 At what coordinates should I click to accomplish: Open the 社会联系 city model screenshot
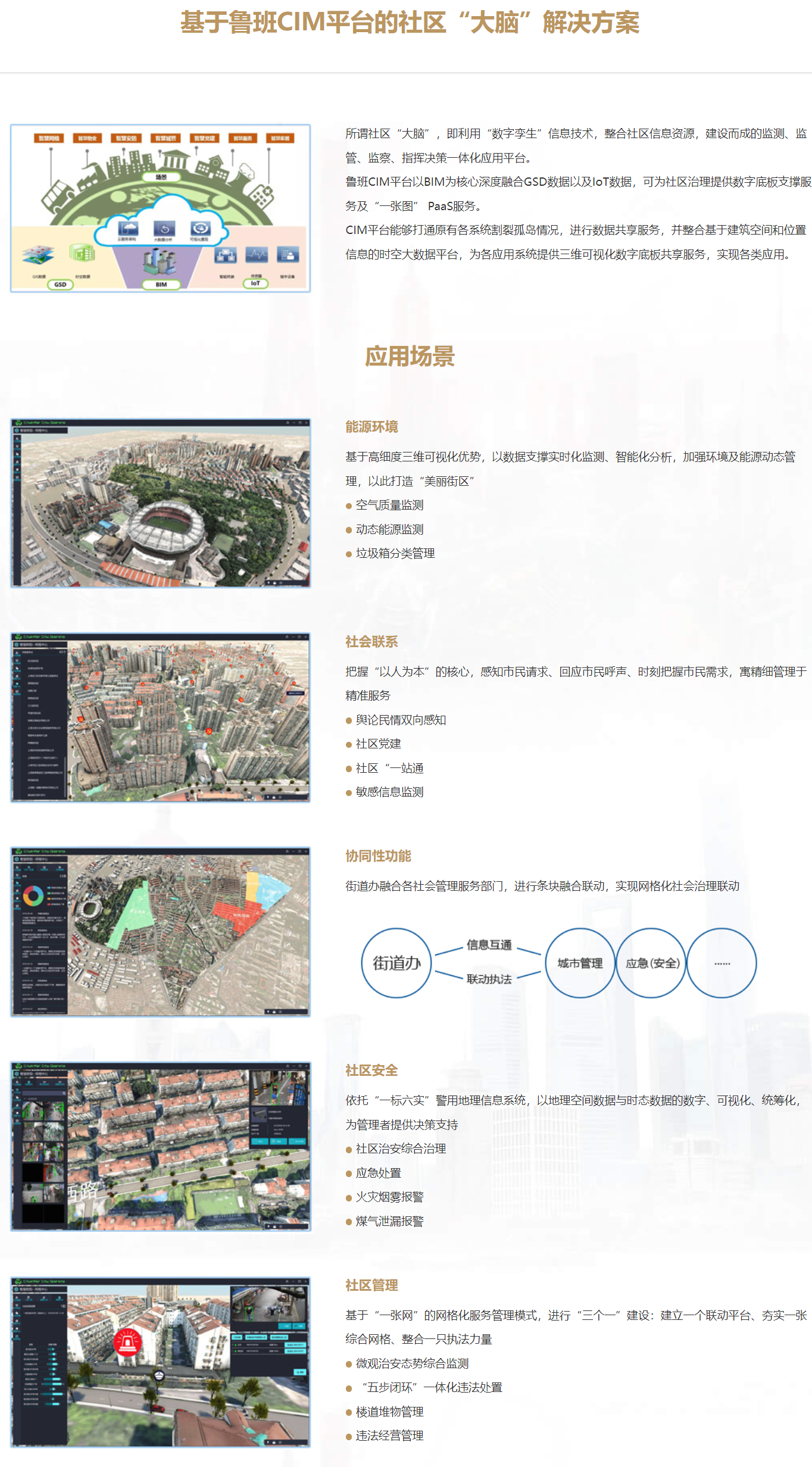(x=161, y=717)
